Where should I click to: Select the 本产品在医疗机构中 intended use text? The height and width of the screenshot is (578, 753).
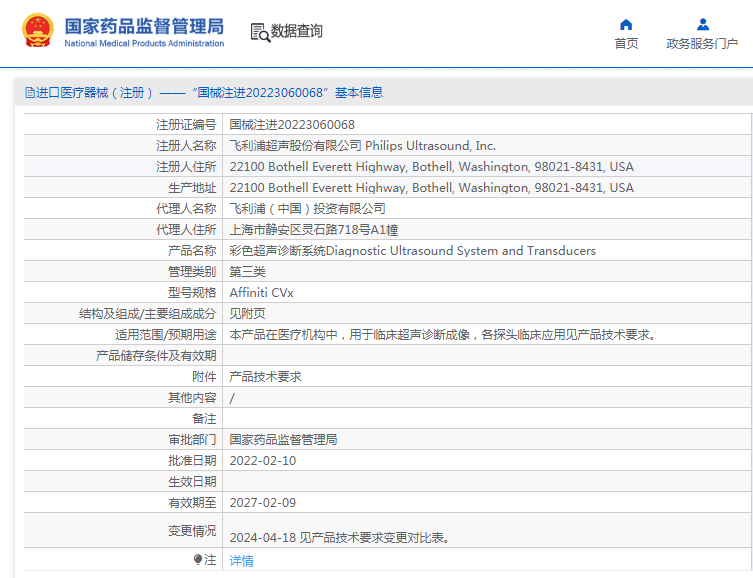tap(443, 335)
